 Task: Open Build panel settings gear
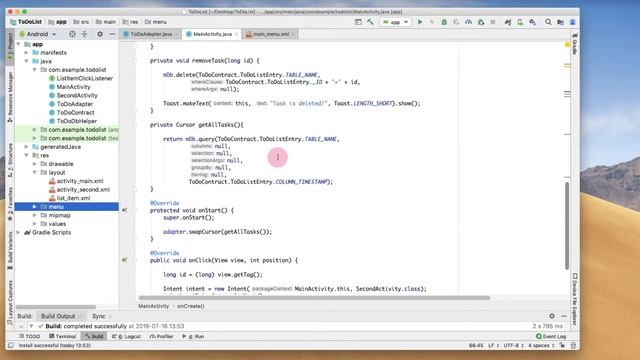[552, 316]
